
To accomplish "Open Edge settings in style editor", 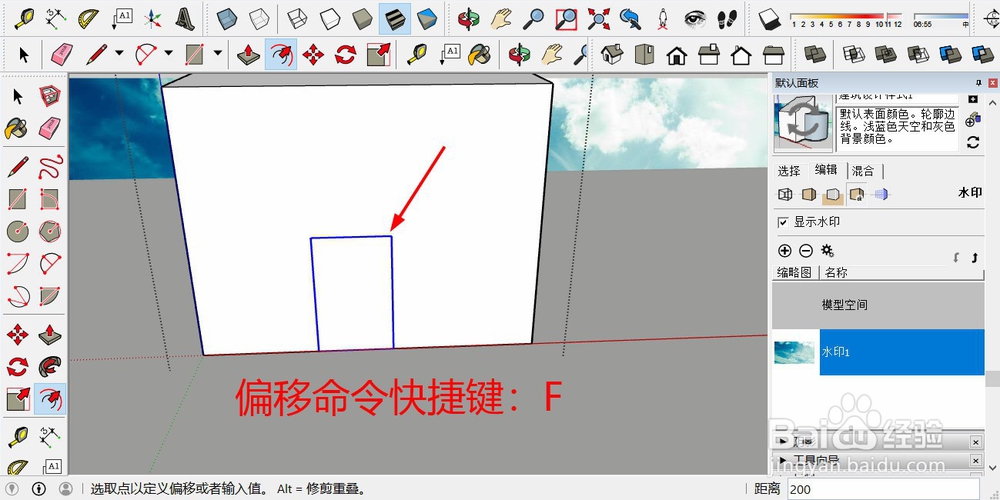I will (x=785, y=195).
